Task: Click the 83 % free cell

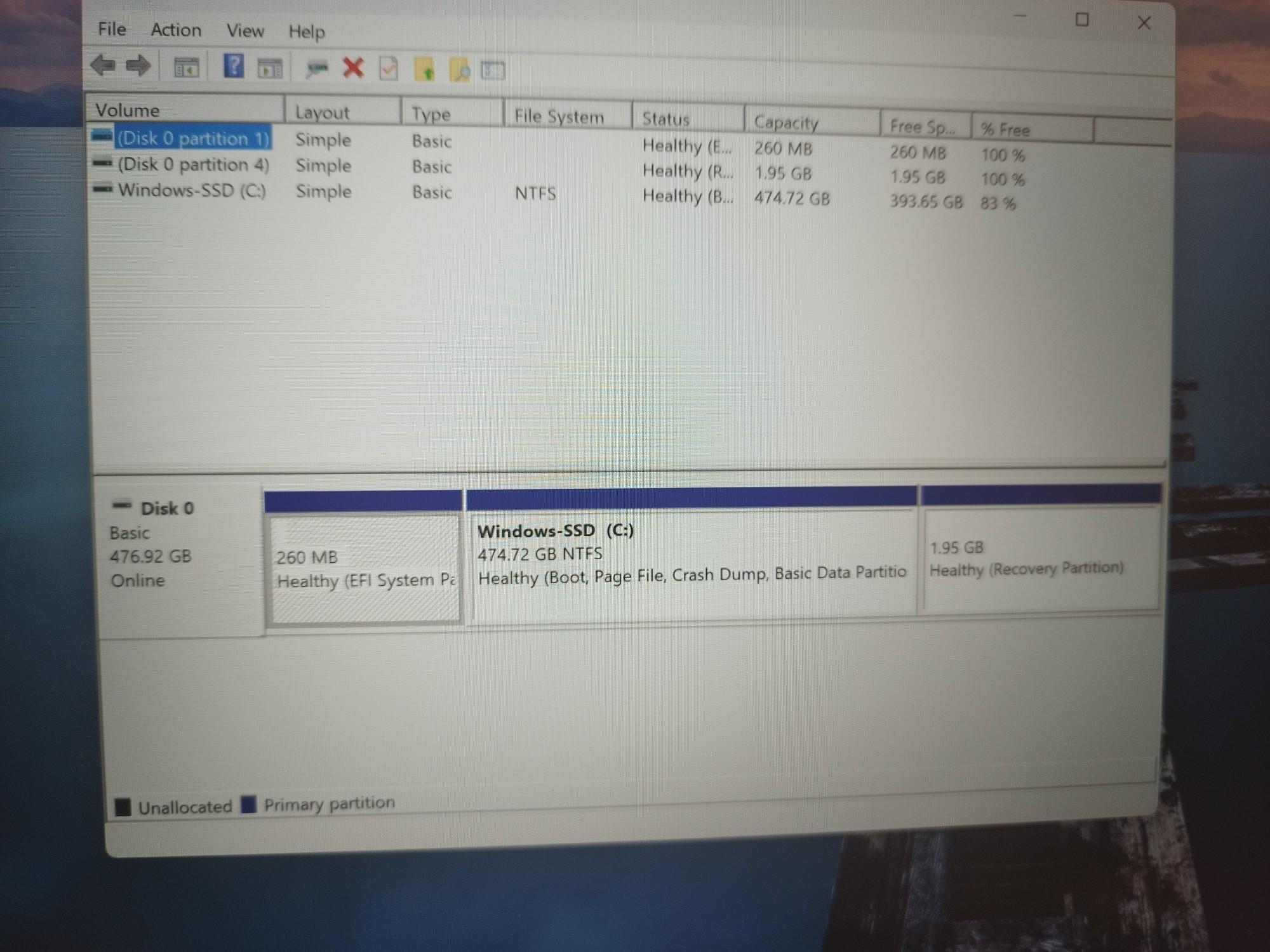Action: (x=998, y=203)
